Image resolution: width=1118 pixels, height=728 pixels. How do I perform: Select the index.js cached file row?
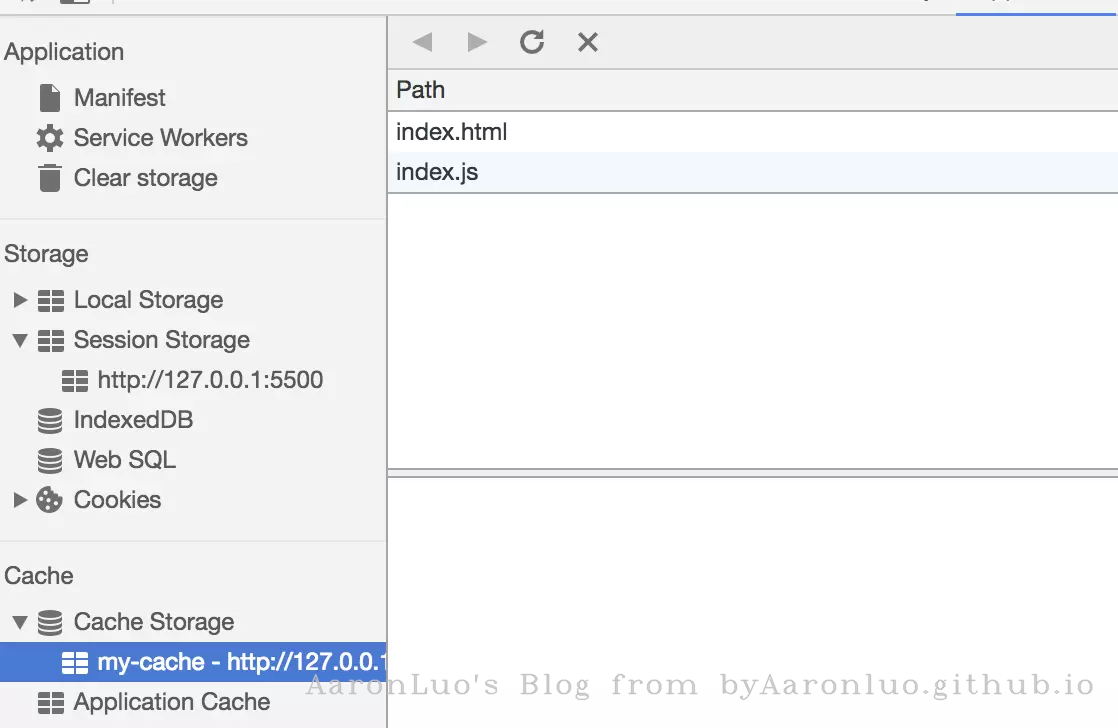point(437,172)
